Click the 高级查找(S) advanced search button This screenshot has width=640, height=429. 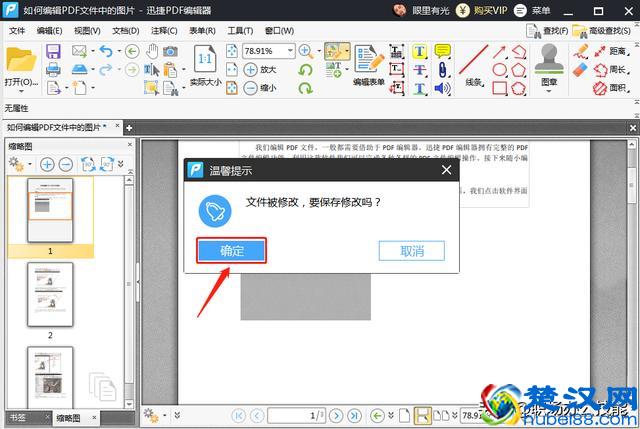click(x=602, y=31)
